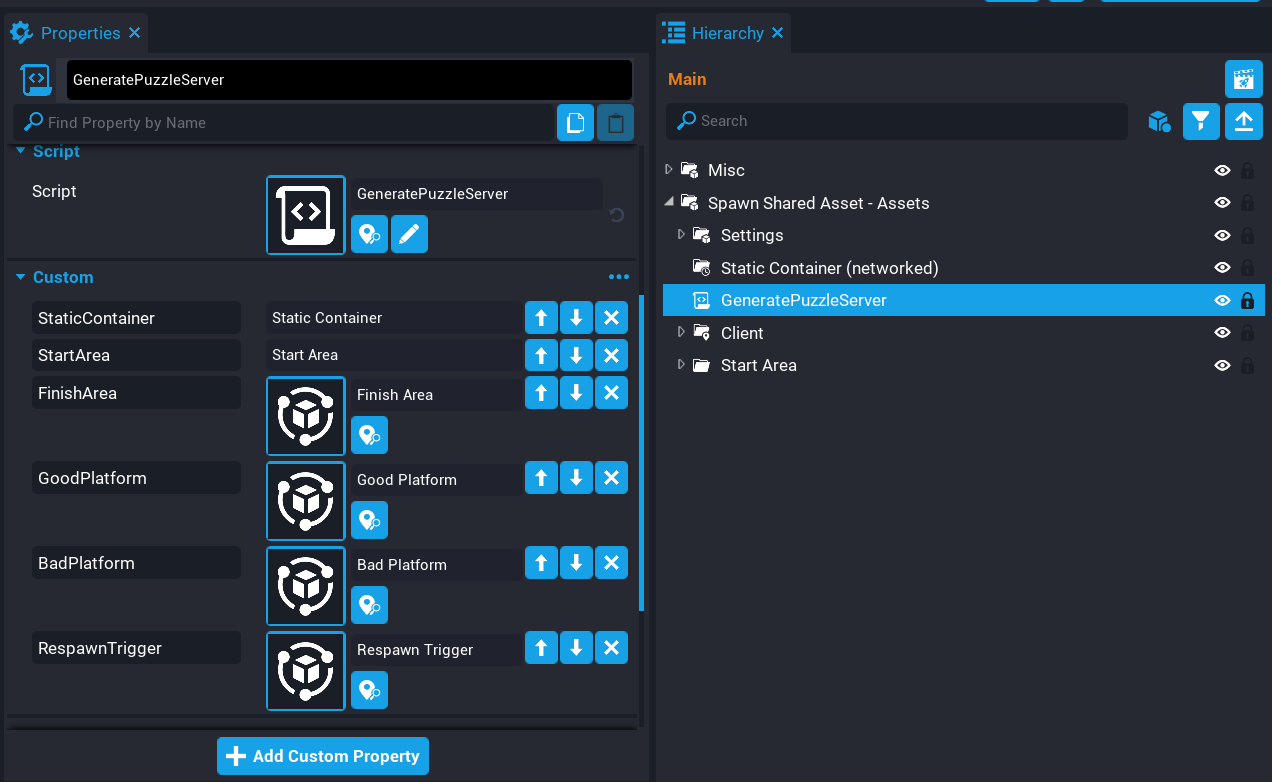Switch to the Properties tab
1272x782 pixels.
tap(79, 33)
